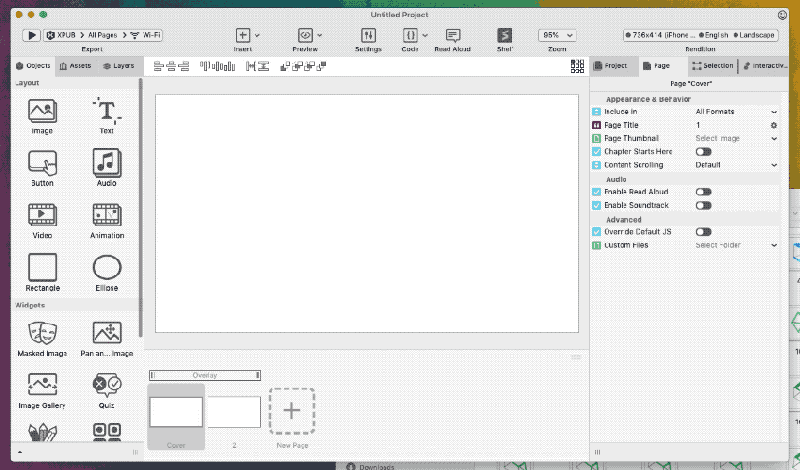Select the Video object
The width and height of the screenshot is (800, 470).
pos(42,221)
